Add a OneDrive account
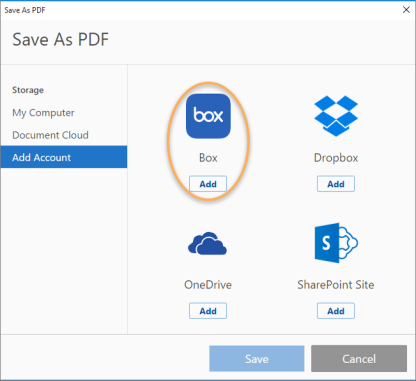The image size is (416, 381). point(208,311)
